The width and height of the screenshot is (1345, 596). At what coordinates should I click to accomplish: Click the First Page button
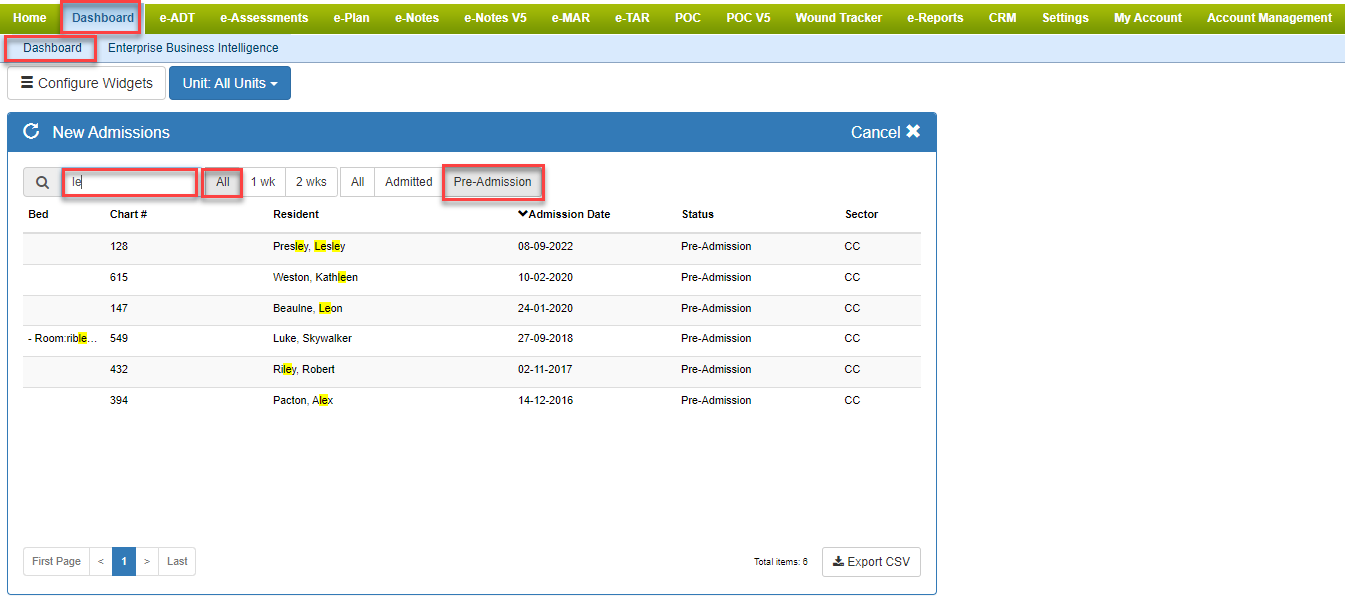click(56, 562)
